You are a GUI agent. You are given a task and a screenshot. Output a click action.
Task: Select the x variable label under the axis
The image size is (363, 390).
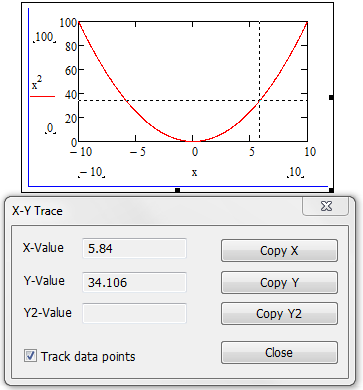tap(194, 173)
